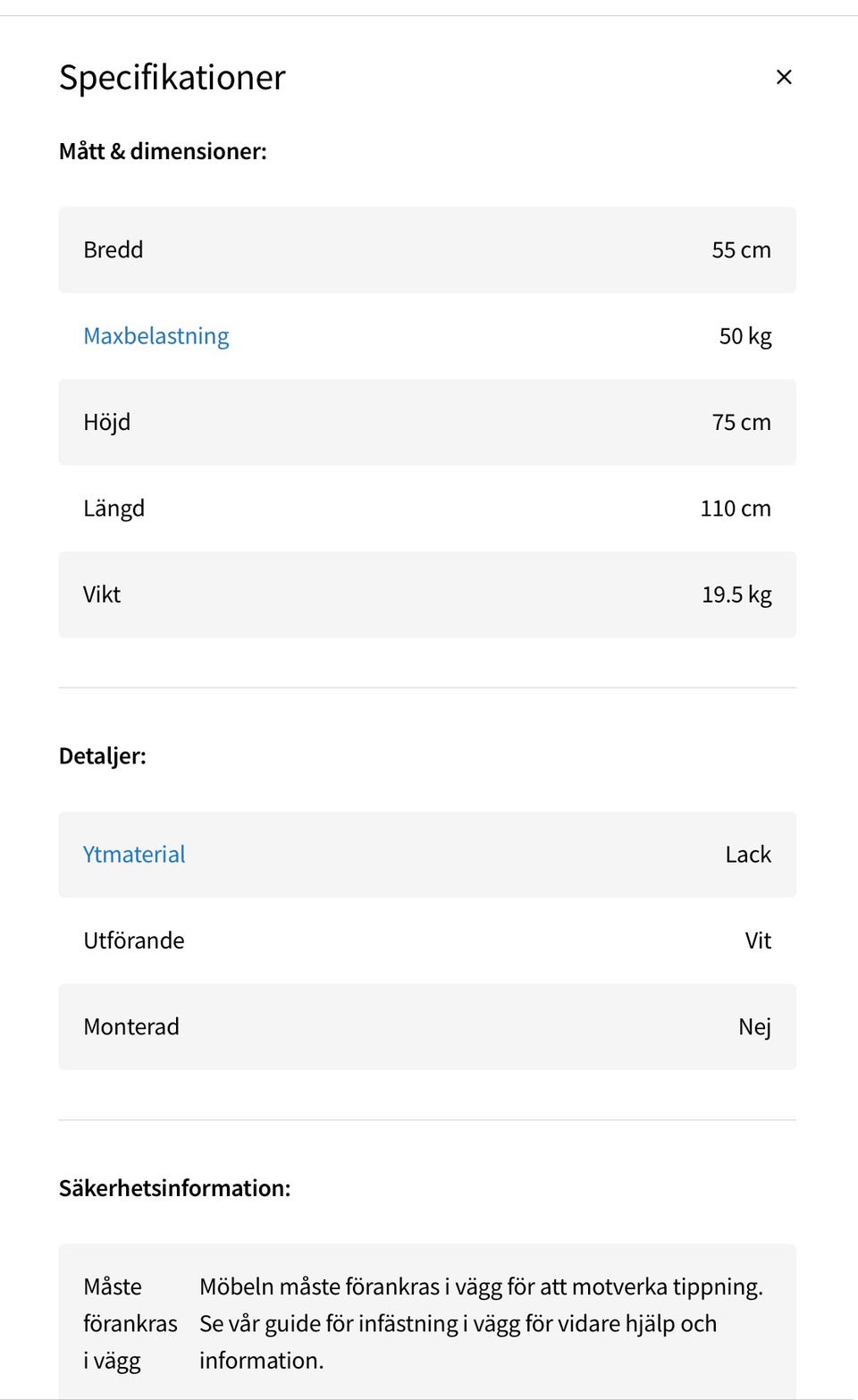Select the Mått & dimensioner heading
Viewport: 858px width, 1400px height.
tap(163, 151)
